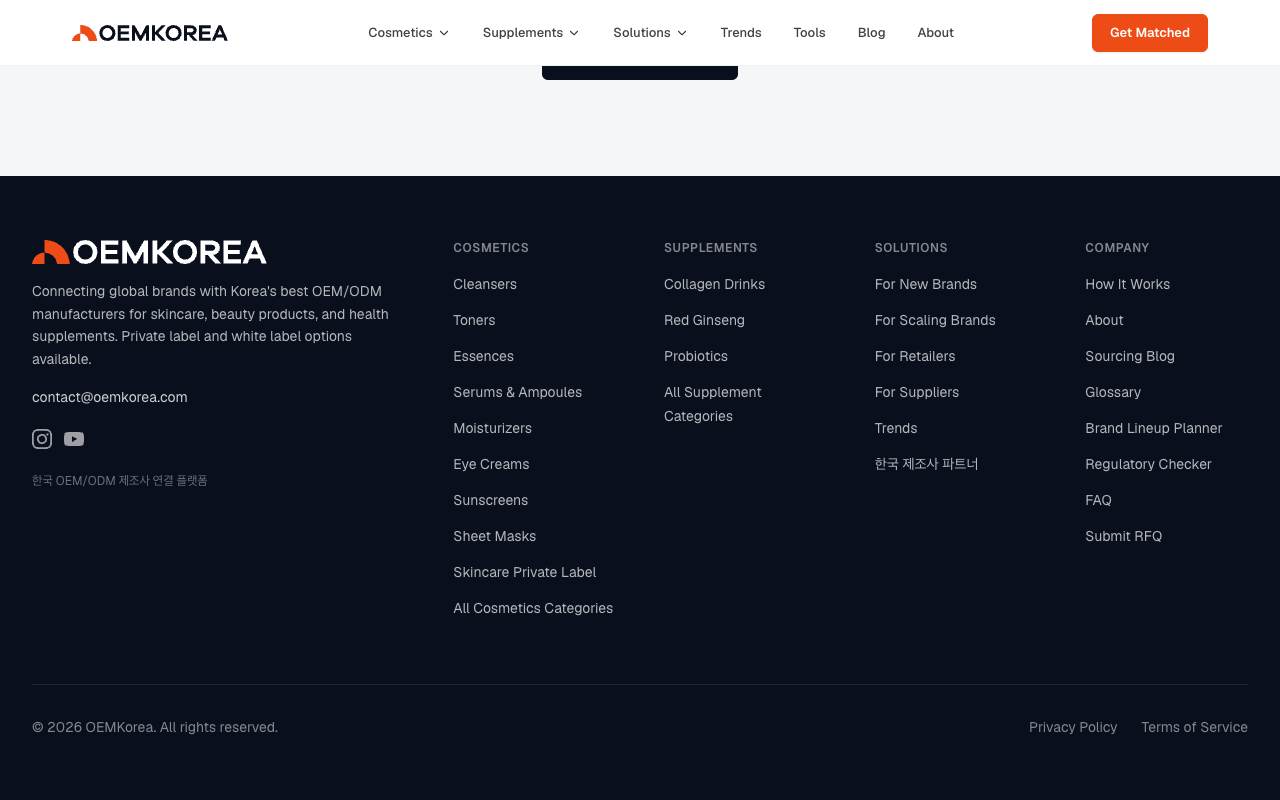The image size is (1280, 800).
Task: Open the Toners footer link
Action: click(474, 320)
